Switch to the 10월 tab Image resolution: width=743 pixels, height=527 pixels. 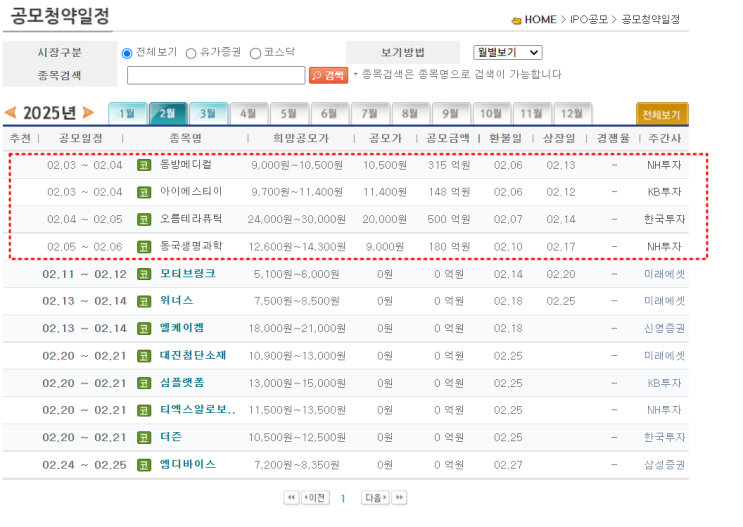tap(491, 114)
